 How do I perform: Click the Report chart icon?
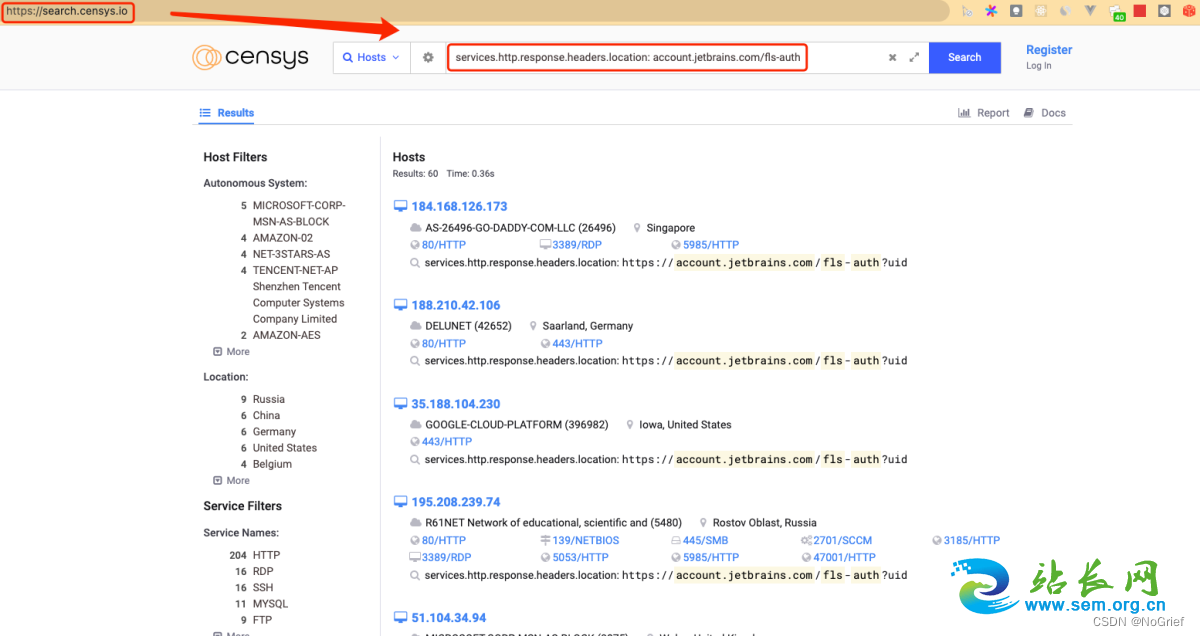tap(964, 113)
